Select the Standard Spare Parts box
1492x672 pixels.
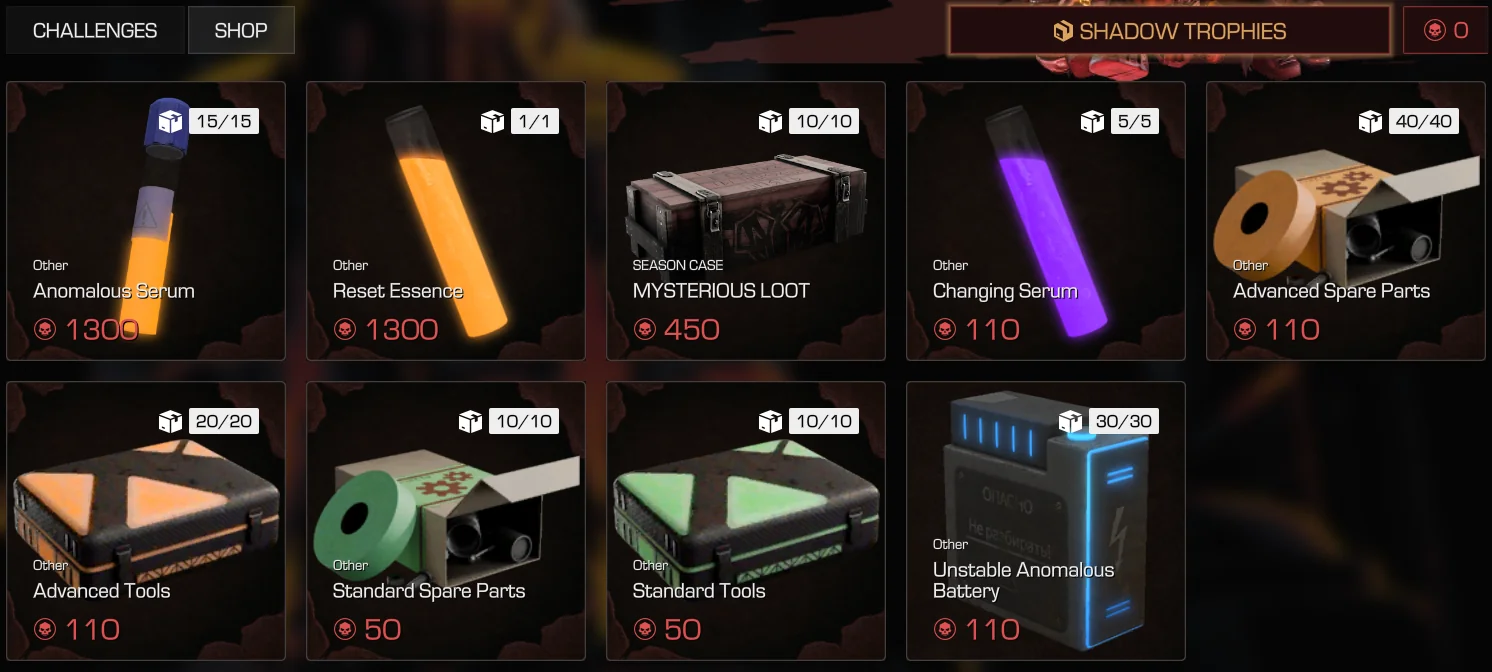pos(446,521)
